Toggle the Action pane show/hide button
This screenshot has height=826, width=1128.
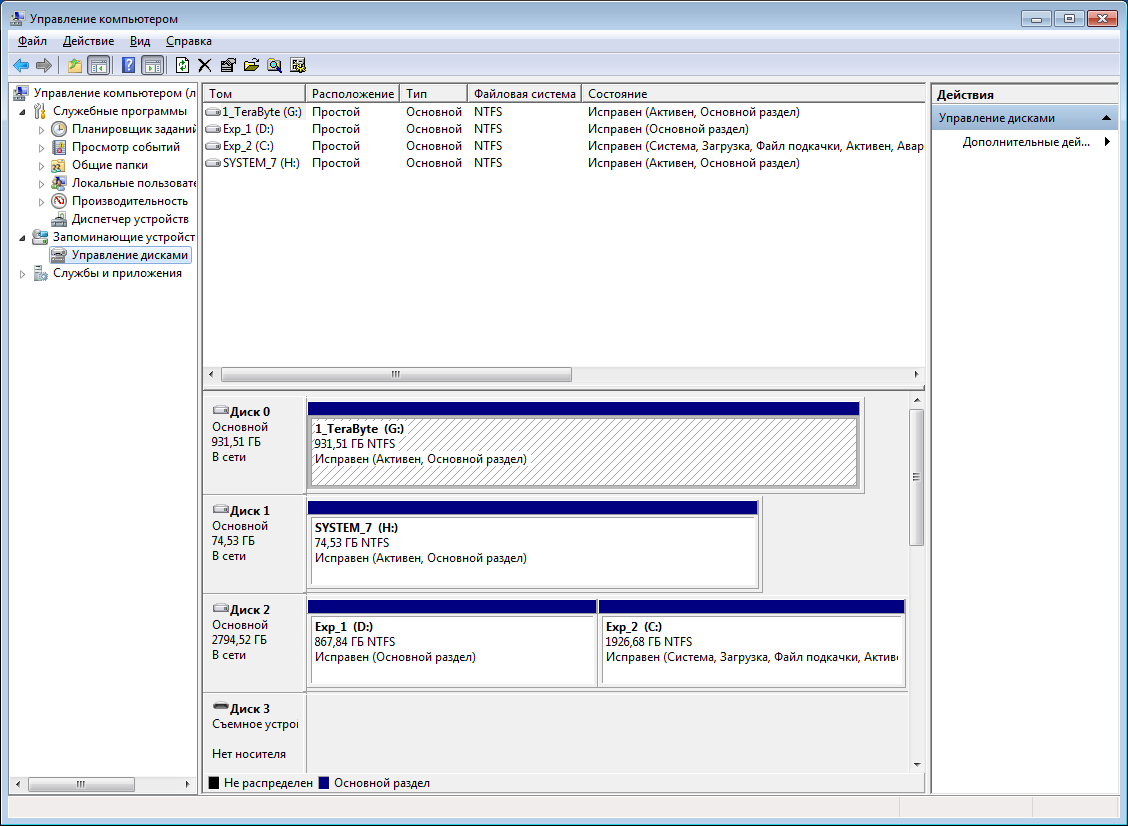152,65
